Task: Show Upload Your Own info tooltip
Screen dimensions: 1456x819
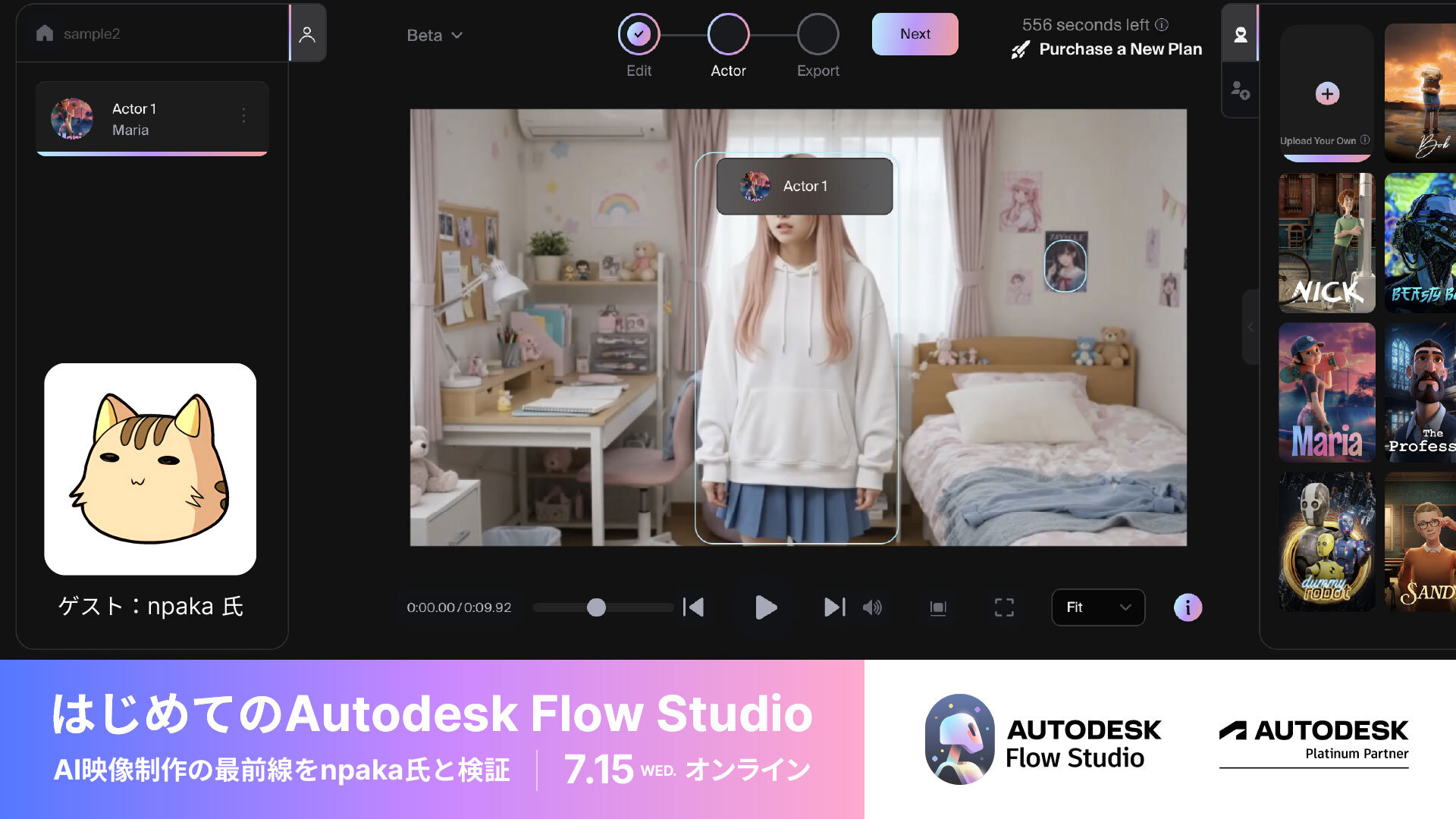Action: point(1365,140)
